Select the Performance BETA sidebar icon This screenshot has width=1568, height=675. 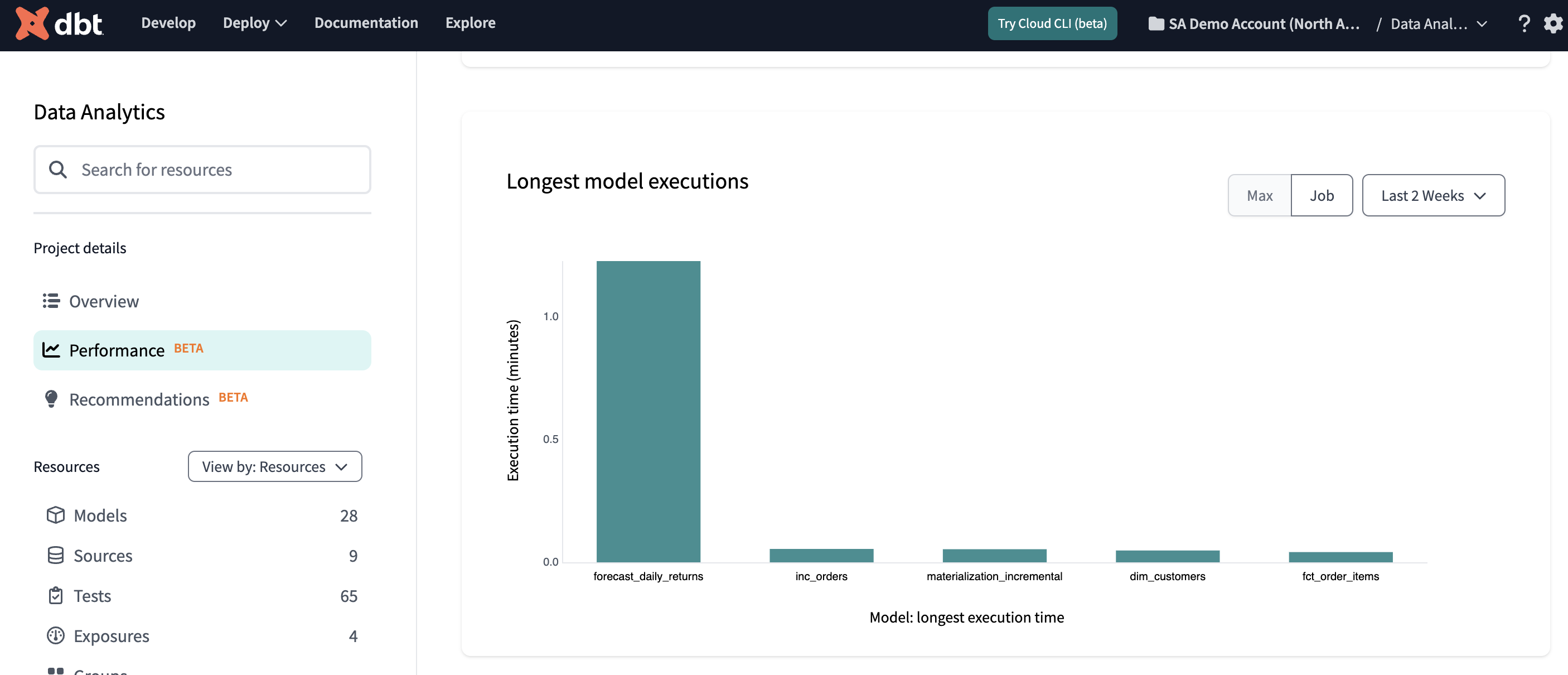[50, 349]
